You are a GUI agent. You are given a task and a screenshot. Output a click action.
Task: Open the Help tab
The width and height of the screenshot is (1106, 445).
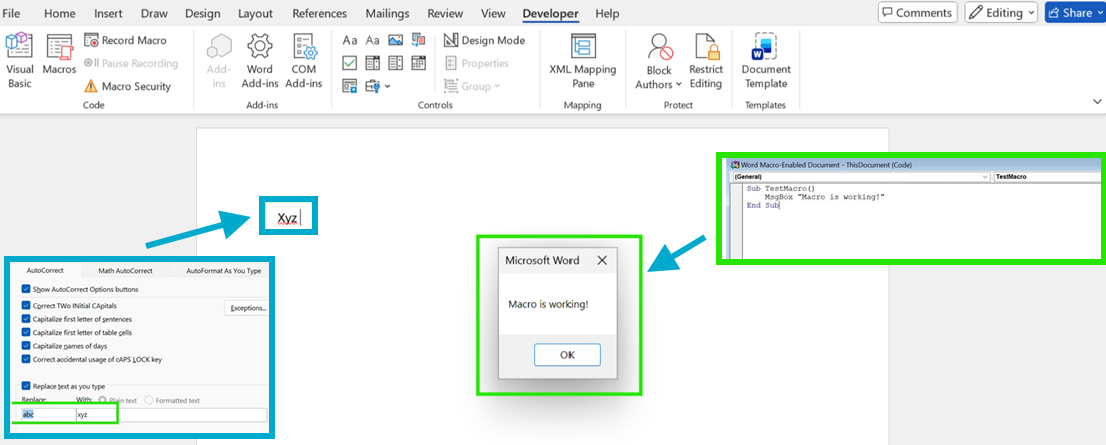(607, 13)
